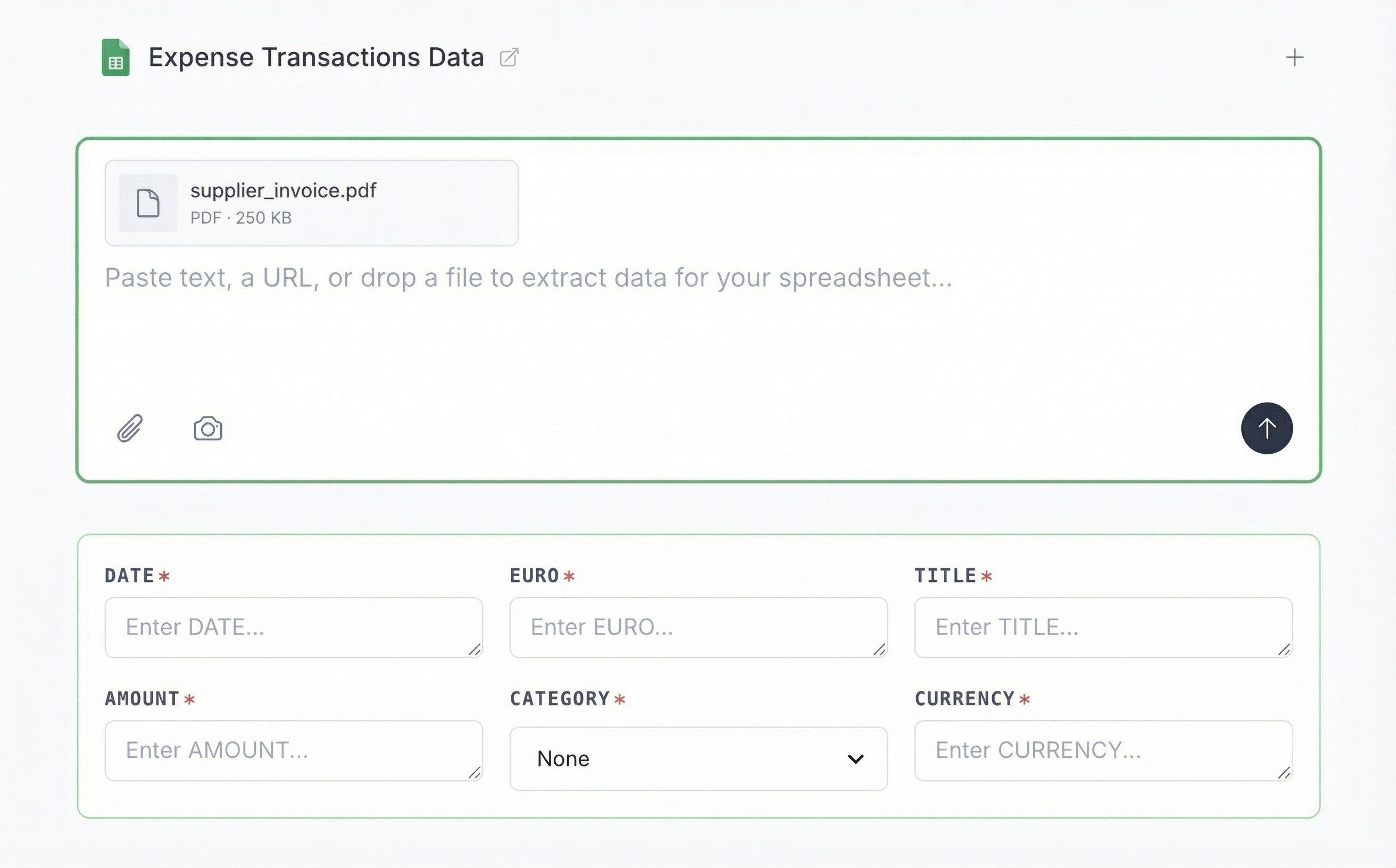Click the Google Sheets spreadsheet icon

[117, 57]
